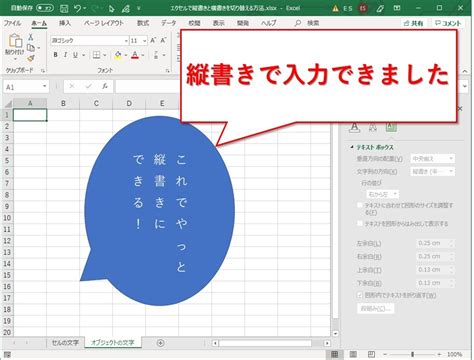Click the Paste clipboard icon

[x=15, y=41]
